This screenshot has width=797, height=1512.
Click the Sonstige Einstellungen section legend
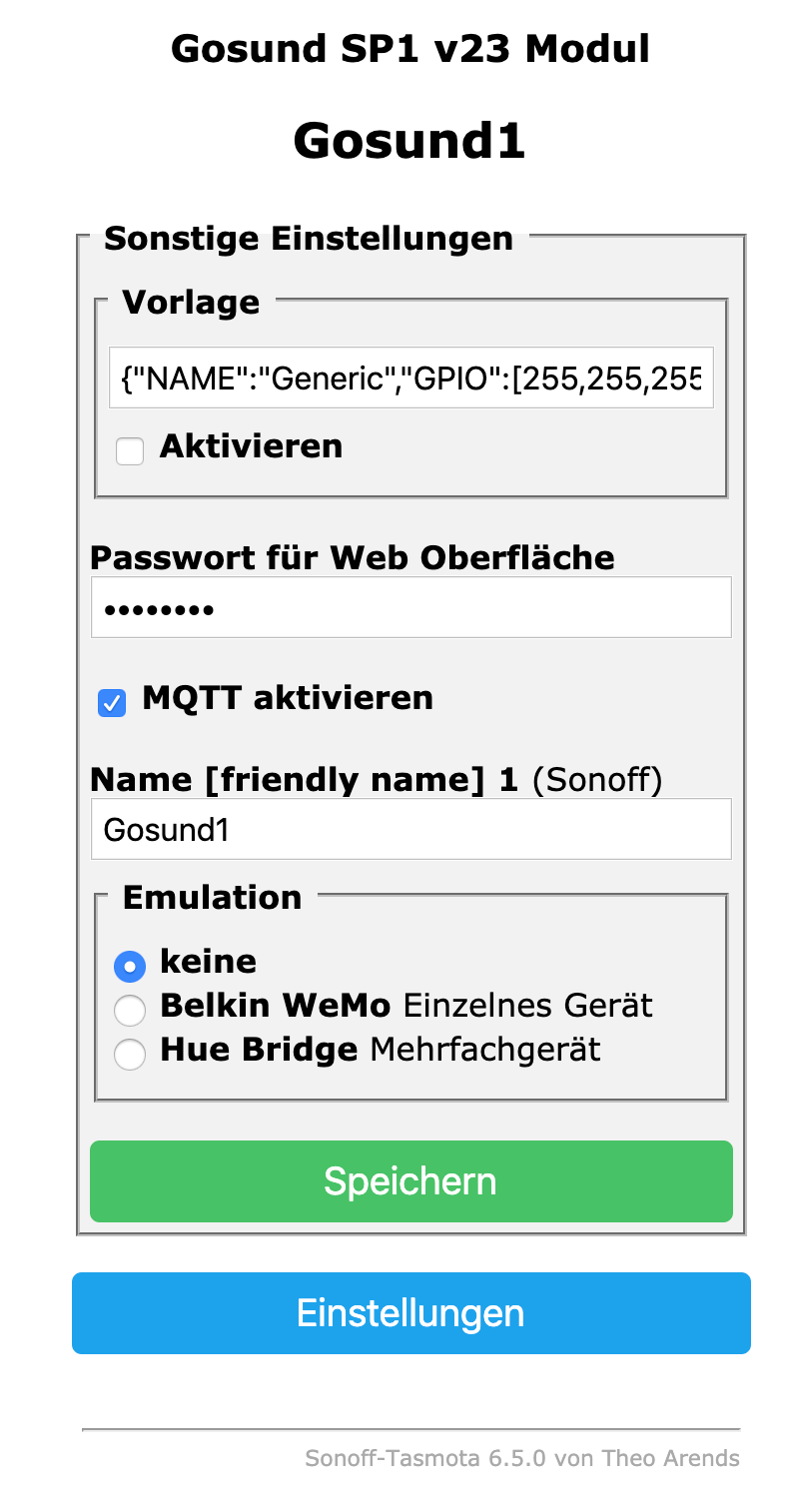[x=309, y=239]
